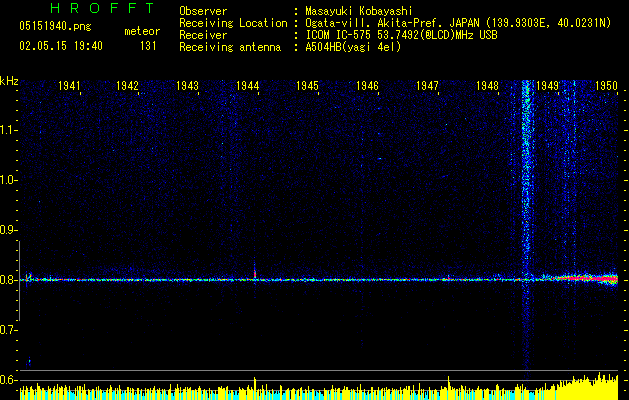Click the Receiving Location label
The width and height of the screenshot is (629, 400).
click(233, 23)
